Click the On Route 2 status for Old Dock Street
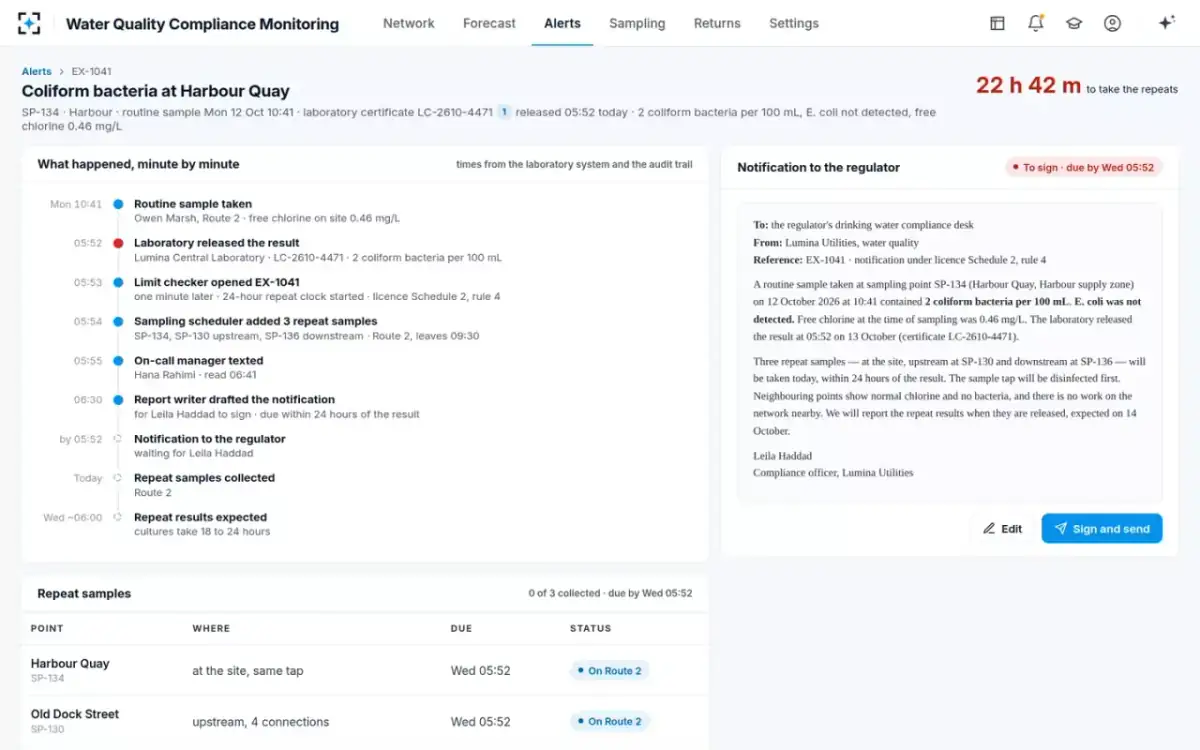 609,721
